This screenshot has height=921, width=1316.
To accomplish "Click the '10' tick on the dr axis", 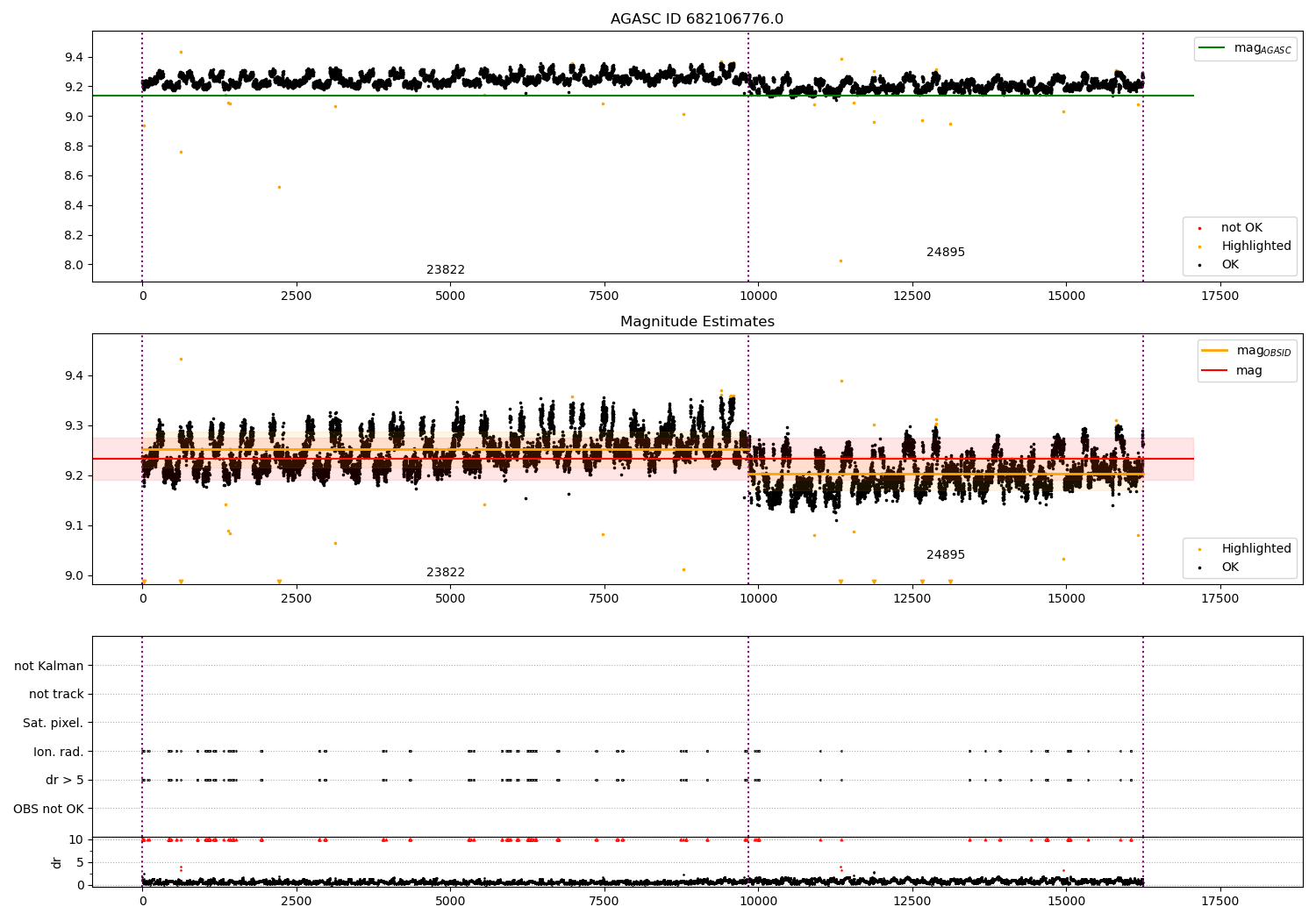I will click(x=76, y=840).
